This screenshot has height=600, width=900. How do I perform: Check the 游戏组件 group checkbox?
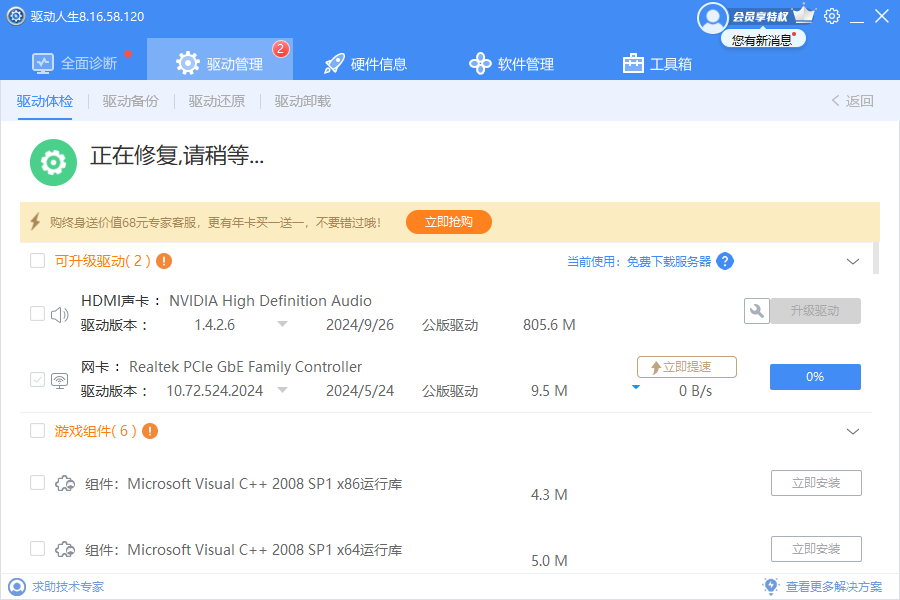(x=37, y=431)
